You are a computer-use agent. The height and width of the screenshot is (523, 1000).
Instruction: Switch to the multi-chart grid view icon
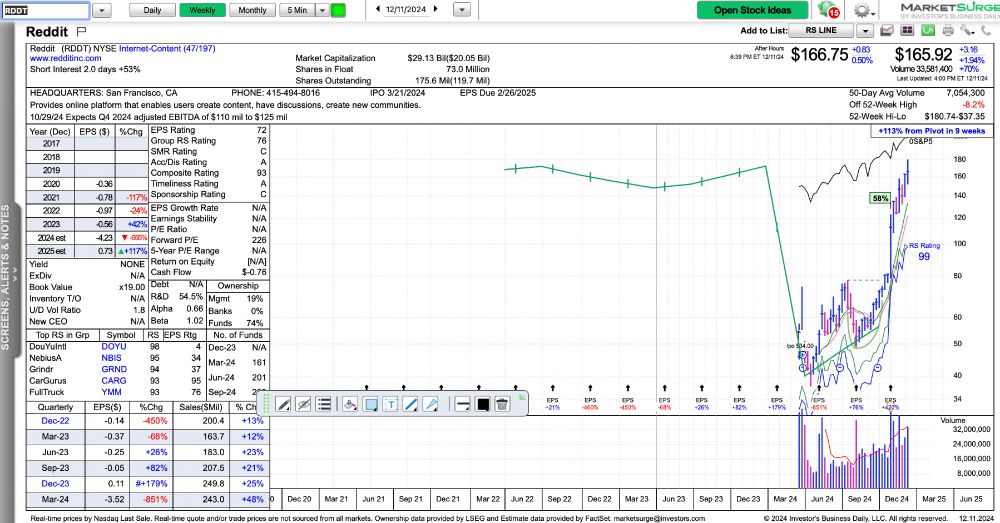pos(907,30)
